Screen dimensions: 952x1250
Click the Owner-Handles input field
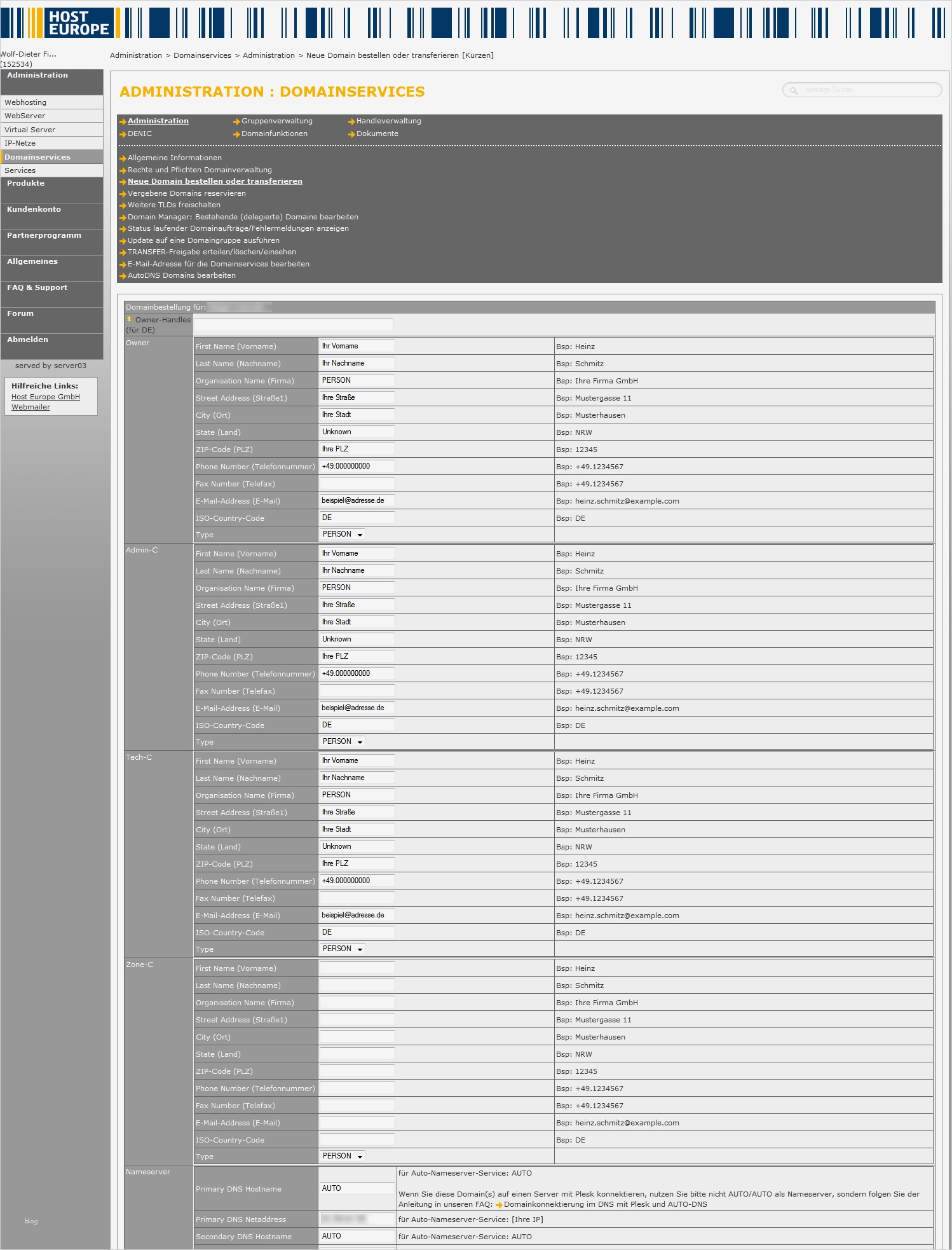(x=293, y=325)
